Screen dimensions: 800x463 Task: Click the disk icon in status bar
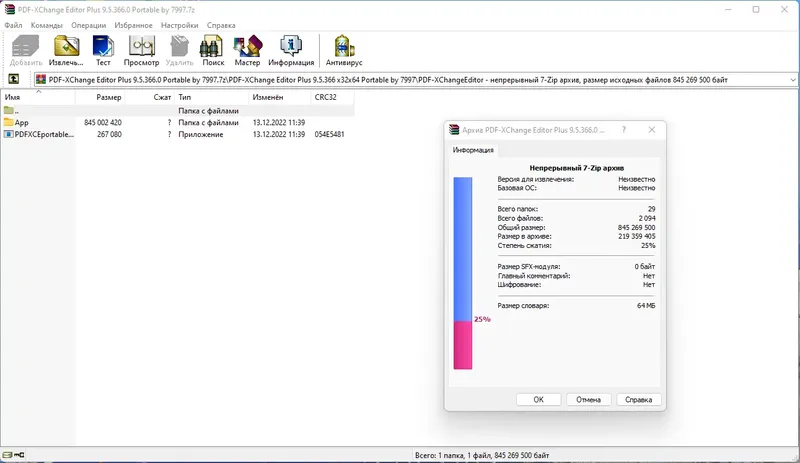click(x=7, y=455)
